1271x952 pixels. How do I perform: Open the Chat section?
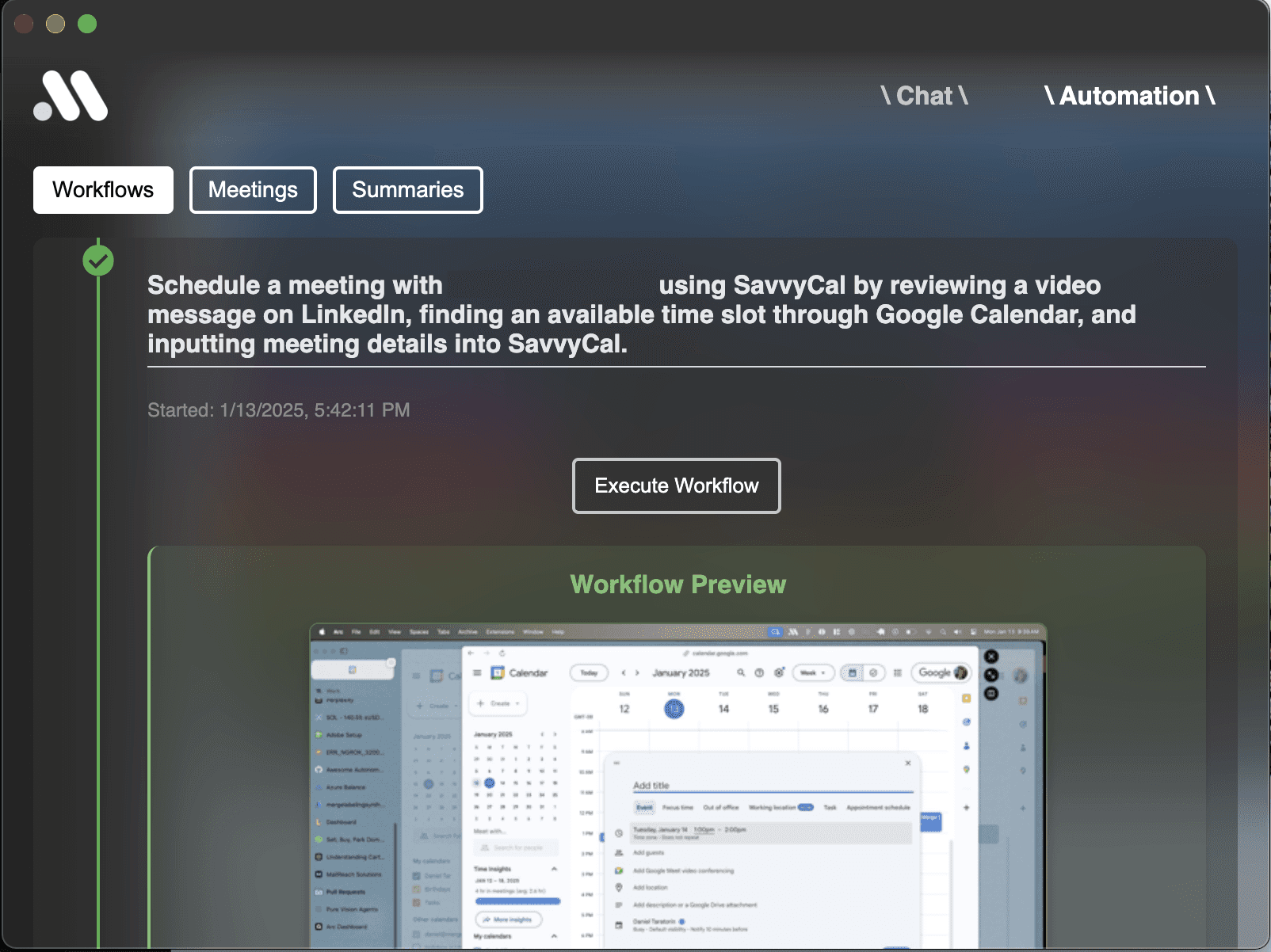click(924, 96)
